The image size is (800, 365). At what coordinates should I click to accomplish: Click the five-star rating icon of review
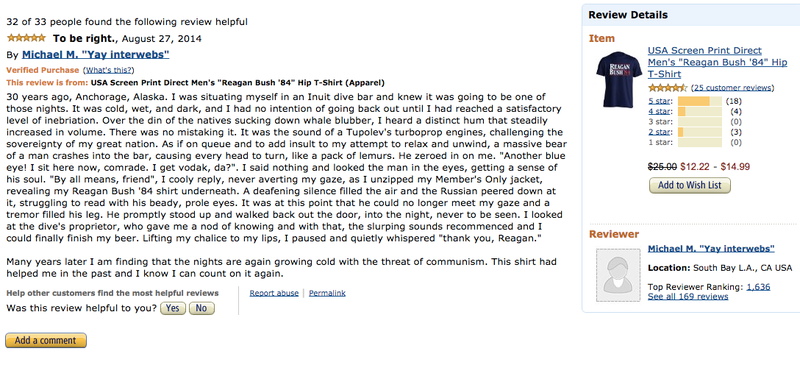[26, 38]
